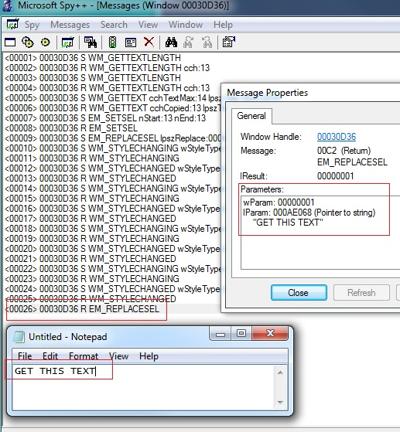Image resolution: width=400 pixels, height=432 pixels.
Task: Open Notepad's Format menu
Action: click(x=83, y=356)
